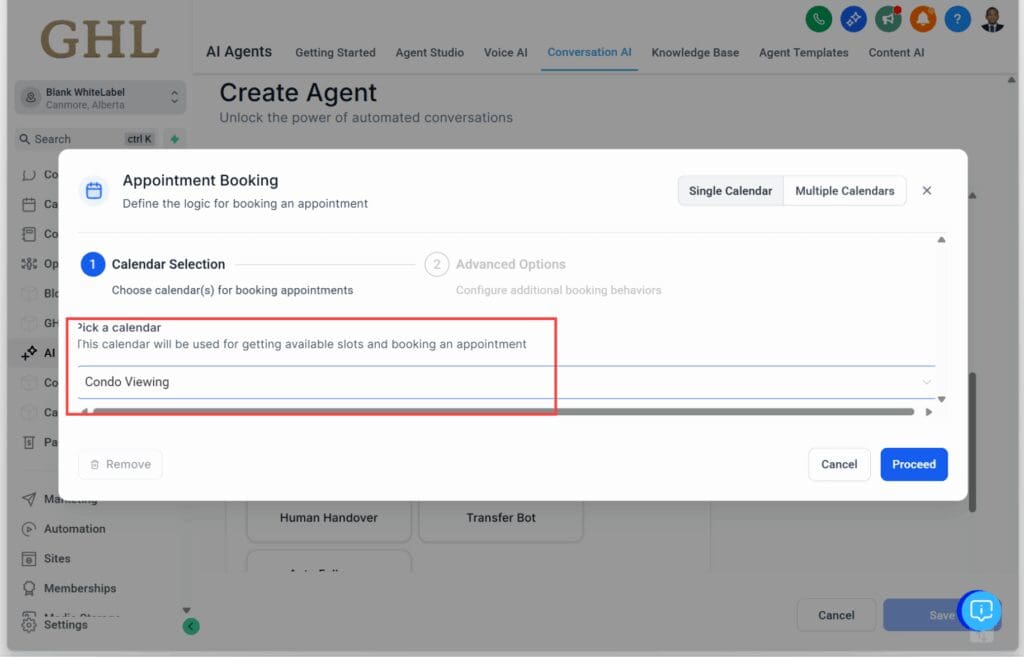Screen dimensions: 1024x657
Task: Click the Proceed button
Action: [913, 464]
